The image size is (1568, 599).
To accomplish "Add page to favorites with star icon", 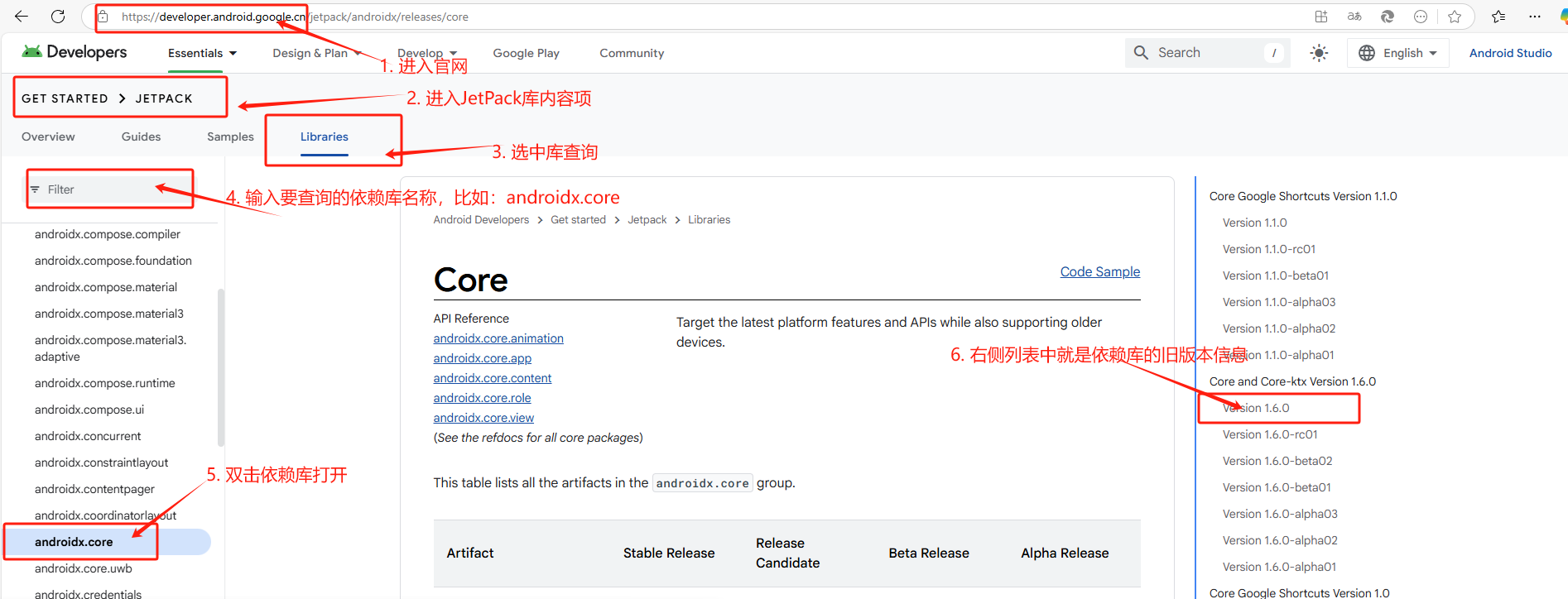I will (x=1455, y=17).
